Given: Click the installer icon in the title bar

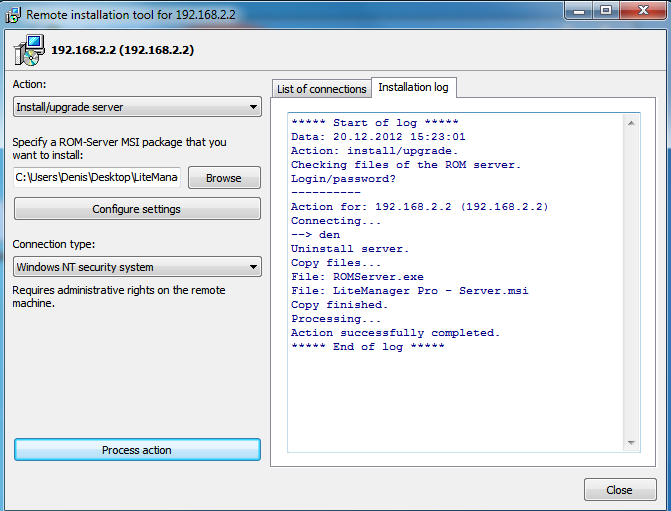Looking at the screenshot, I should tap(13, 15).
